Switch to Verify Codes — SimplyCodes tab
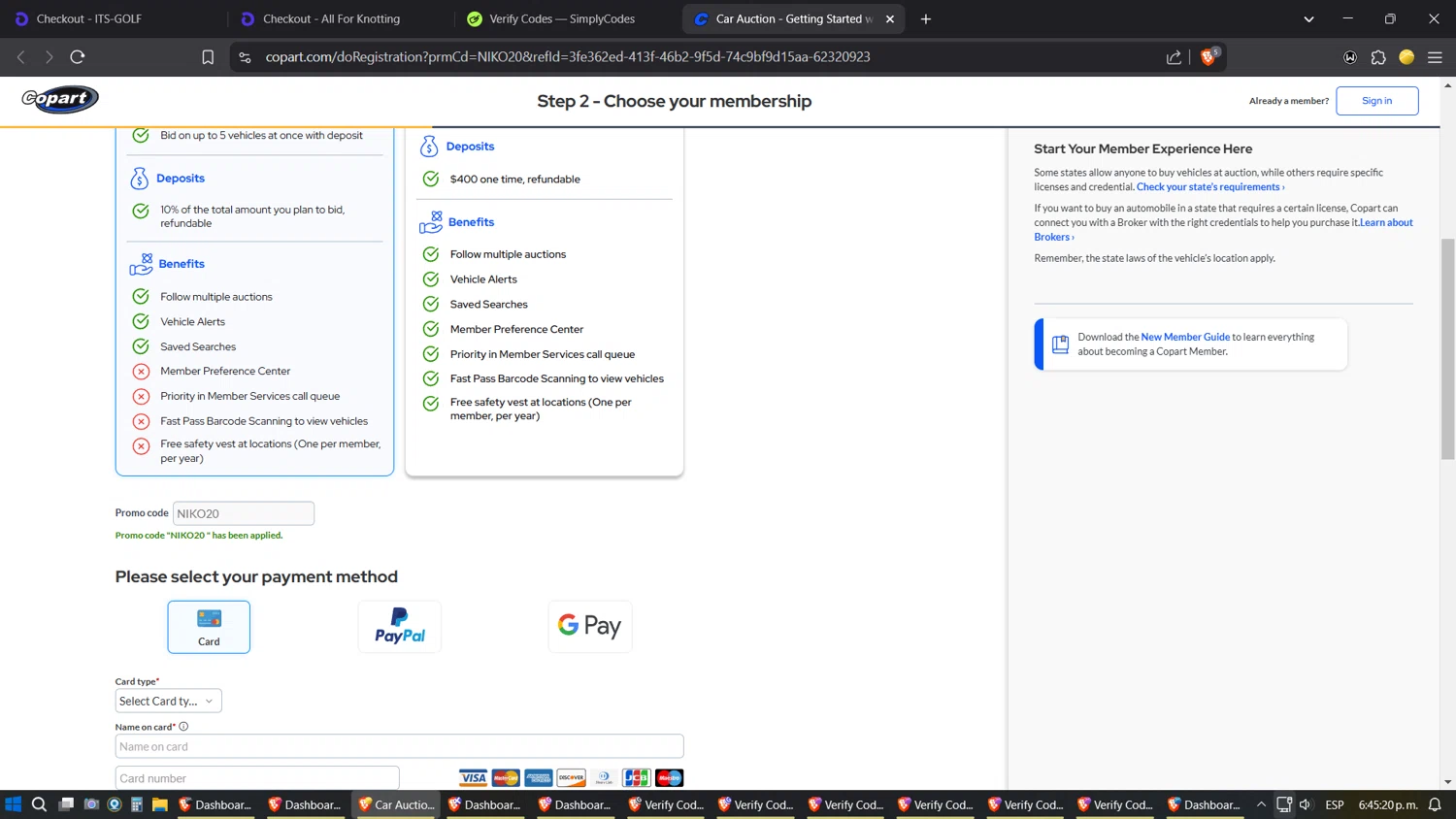This screenshot has width=1456, height=819. [561, 18]
